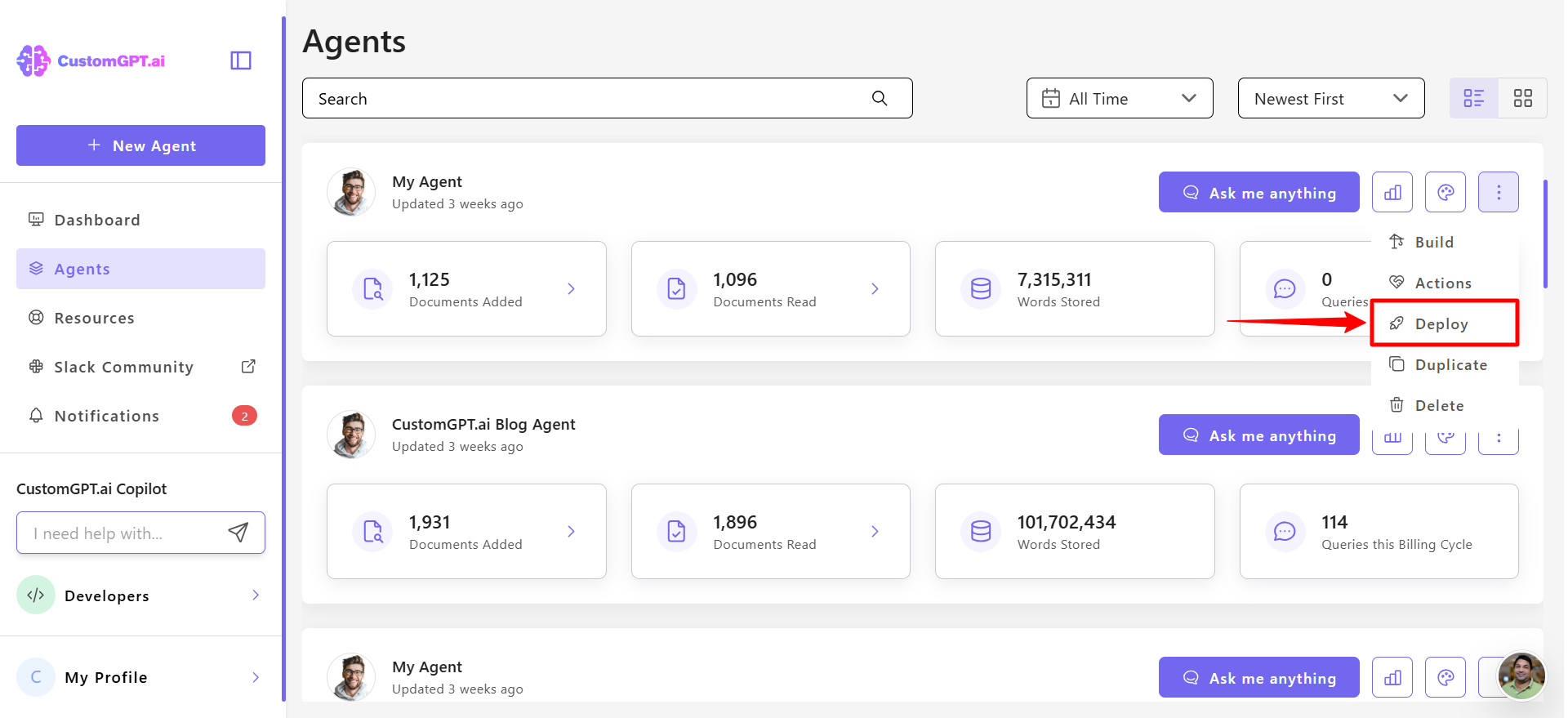Switch to list view
The width and height of the screenshot is (1568, 718).
coord(1474,98)
